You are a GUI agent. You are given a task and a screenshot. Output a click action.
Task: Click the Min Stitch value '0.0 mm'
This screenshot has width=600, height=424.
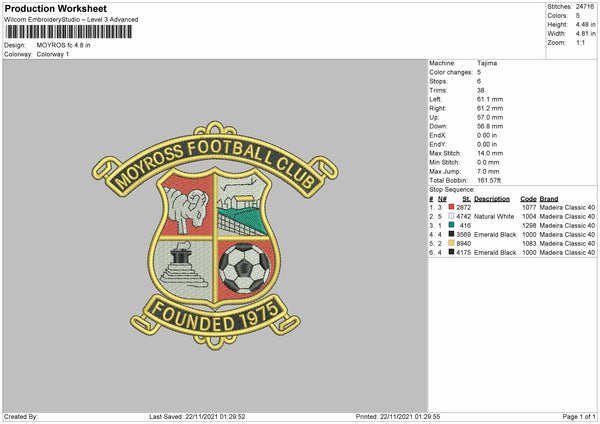point(488,162)
